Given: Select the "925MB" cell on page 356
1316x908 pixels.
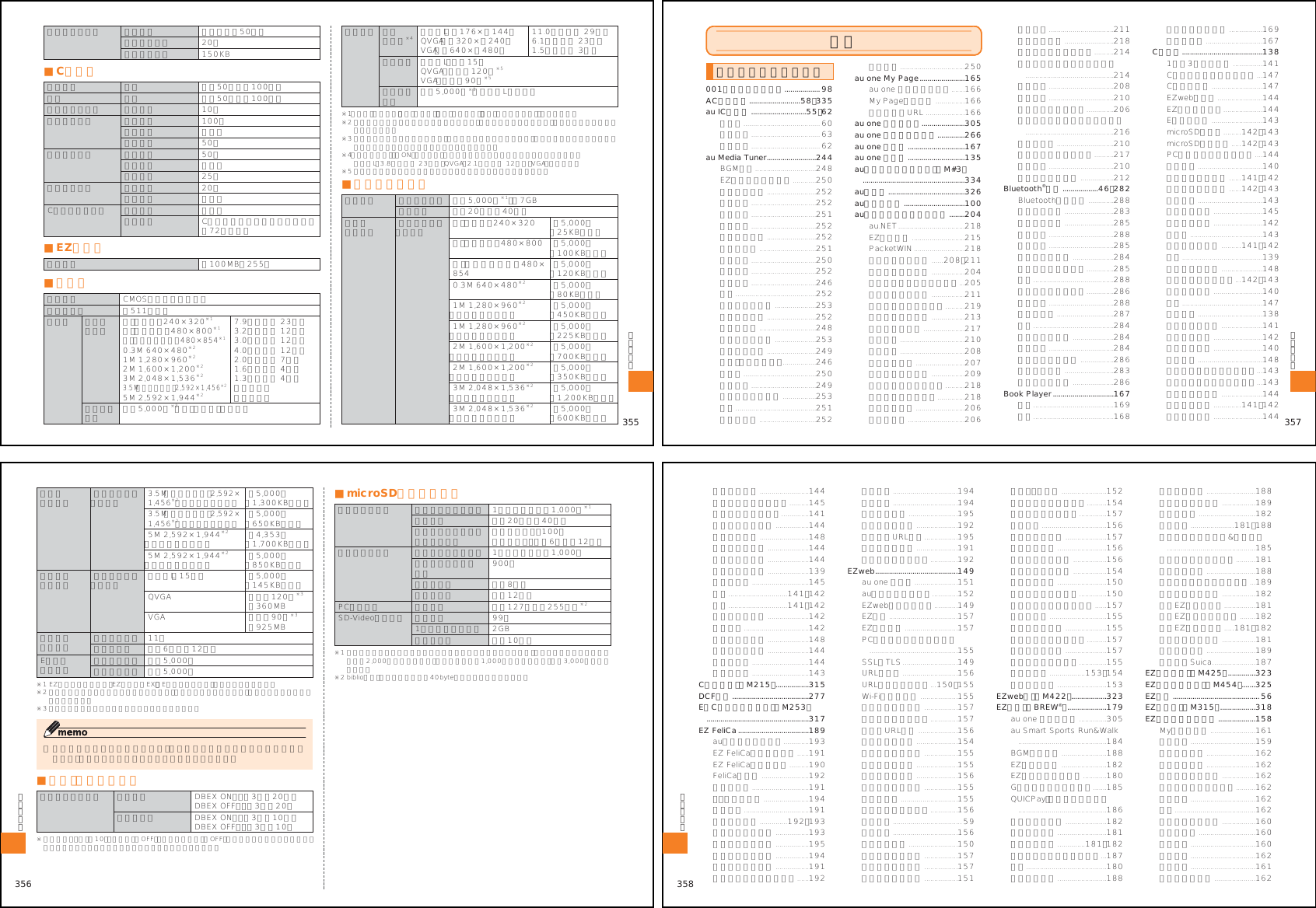Looking at the screenshot, I should [279, 622].
